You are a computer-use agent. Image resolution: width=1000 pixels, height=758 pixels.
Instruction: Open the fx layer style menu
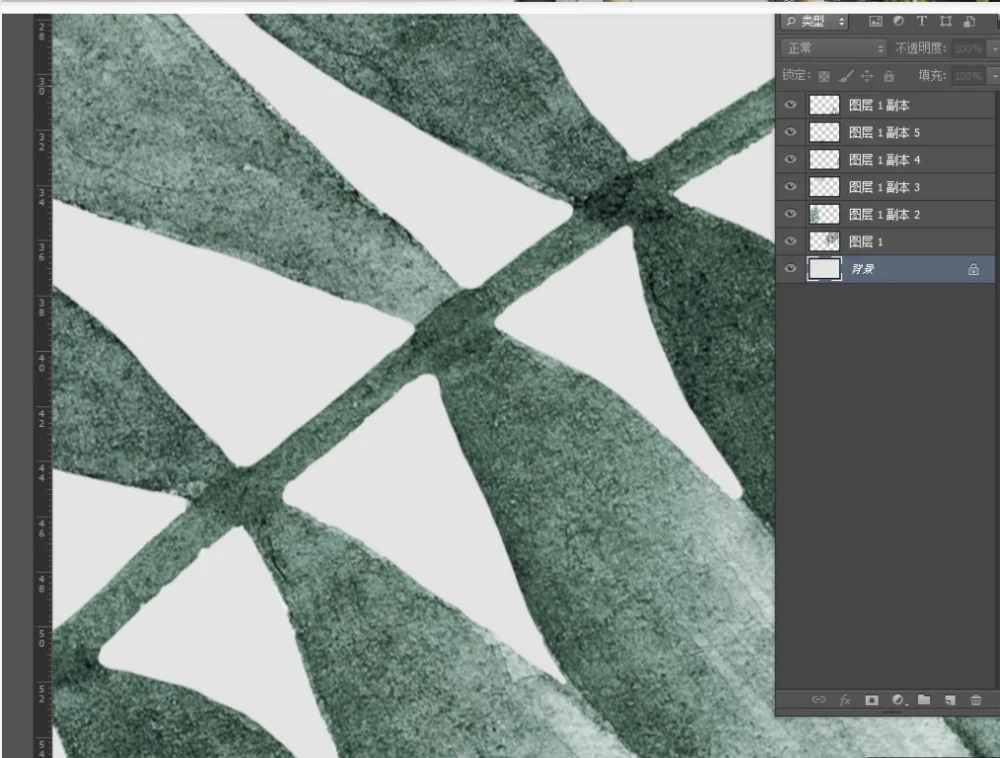click(845, 700)
